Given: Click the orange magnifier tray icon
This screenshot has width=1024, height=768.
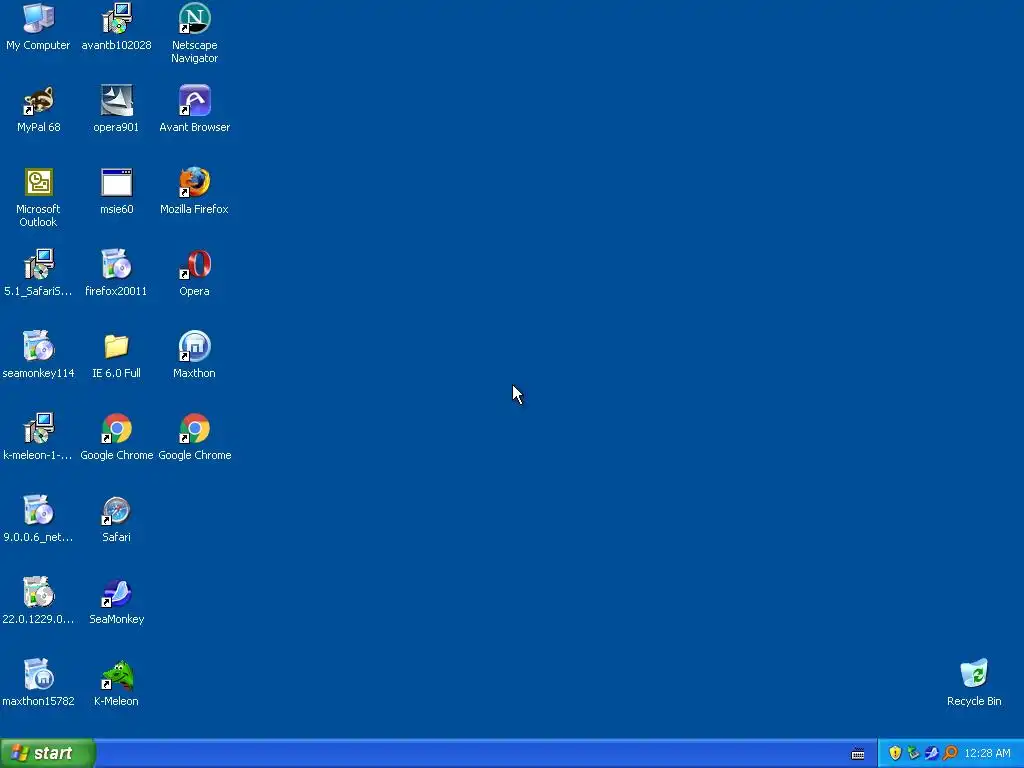Looking at the screenshot, I should coord(950,753).
